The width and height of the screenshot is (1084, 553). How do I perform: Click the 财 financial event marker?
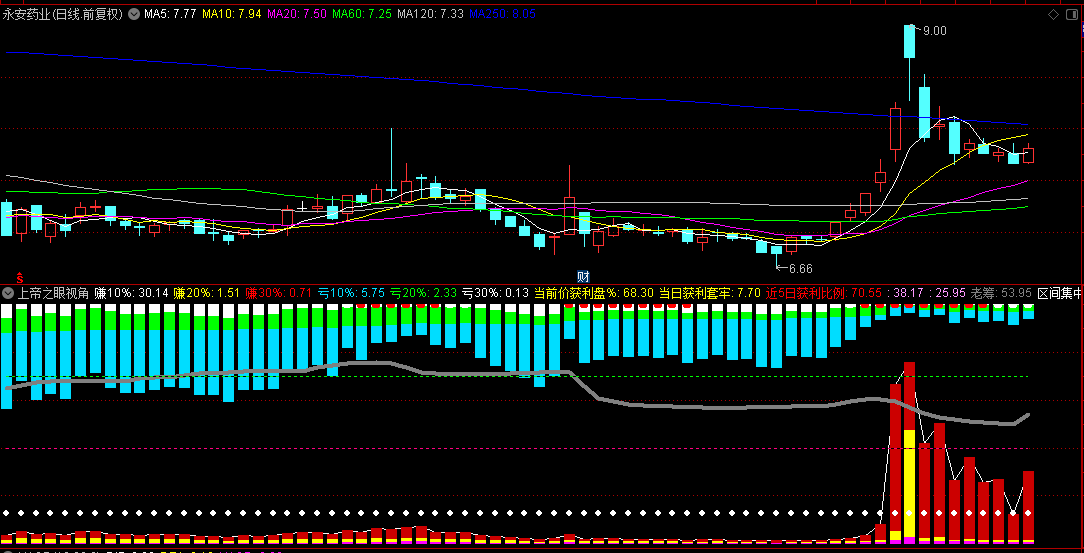coord(583,276)
